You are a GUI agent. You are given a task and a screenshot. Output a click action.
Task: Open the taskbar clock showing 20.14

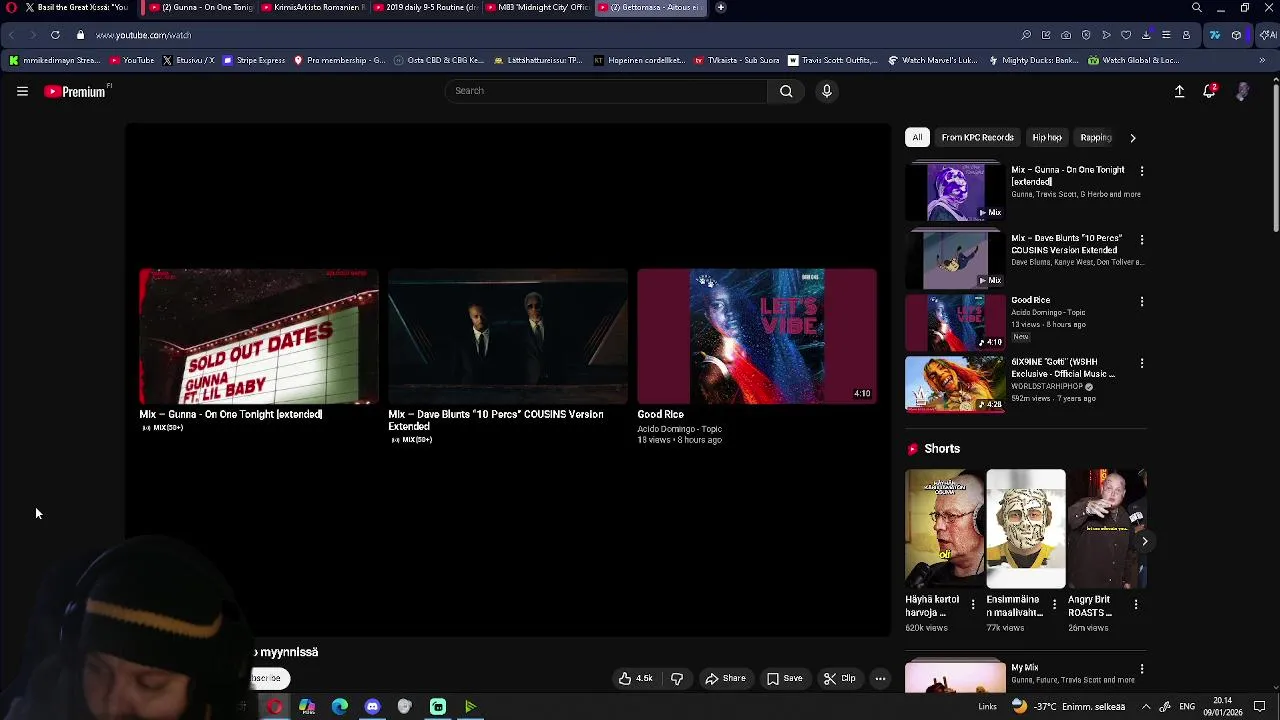pyautogui.click(x=1222, y=707)
